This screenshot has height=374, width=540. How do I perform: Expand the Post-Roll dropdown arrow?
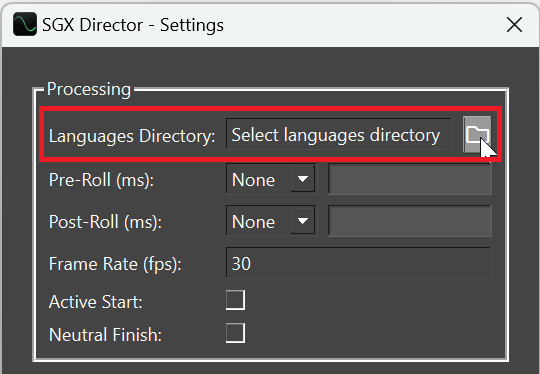[303, 221]
